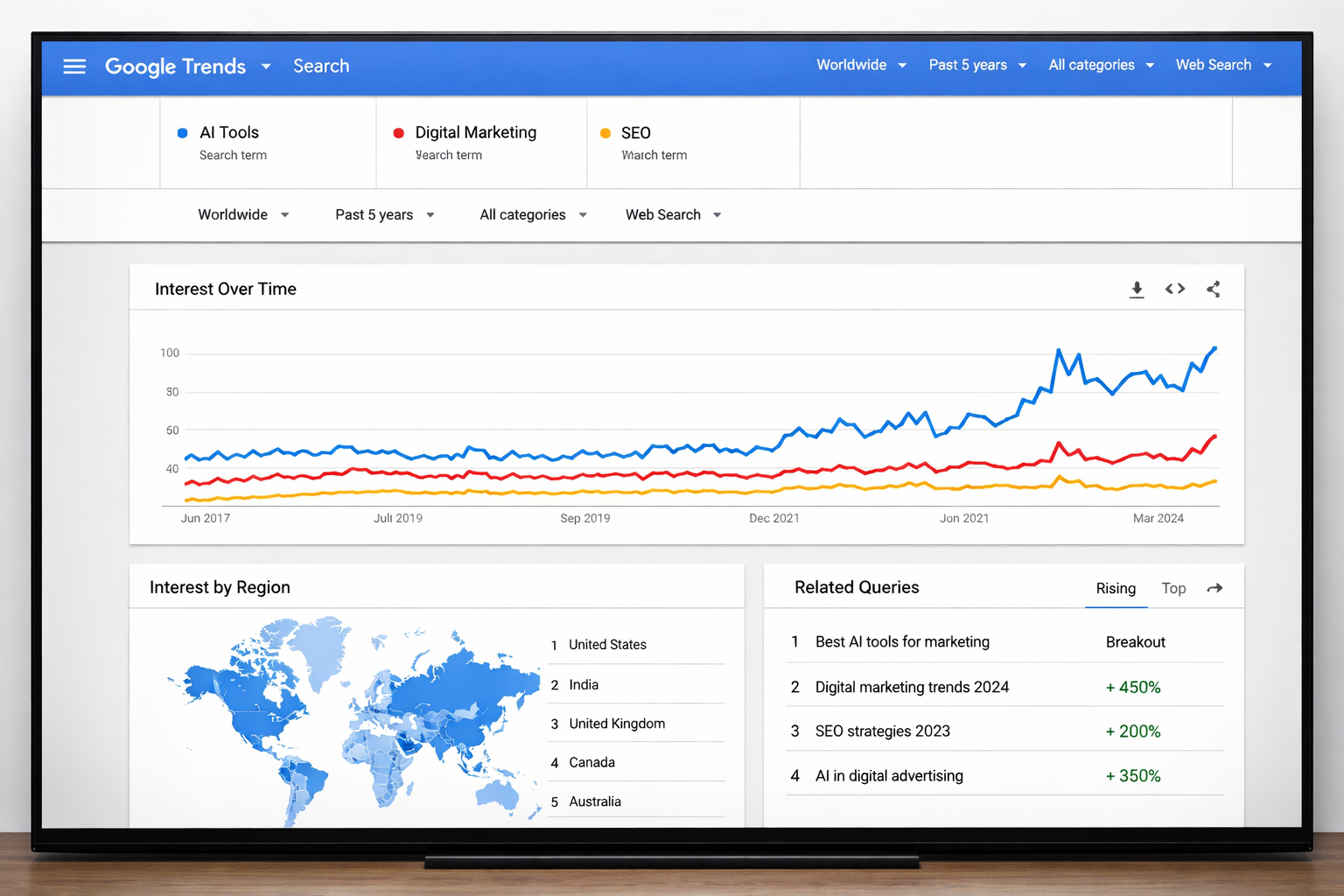Click the Google Trends logo
Viewport: 1344px width, 896px height.
coord(175,66)
